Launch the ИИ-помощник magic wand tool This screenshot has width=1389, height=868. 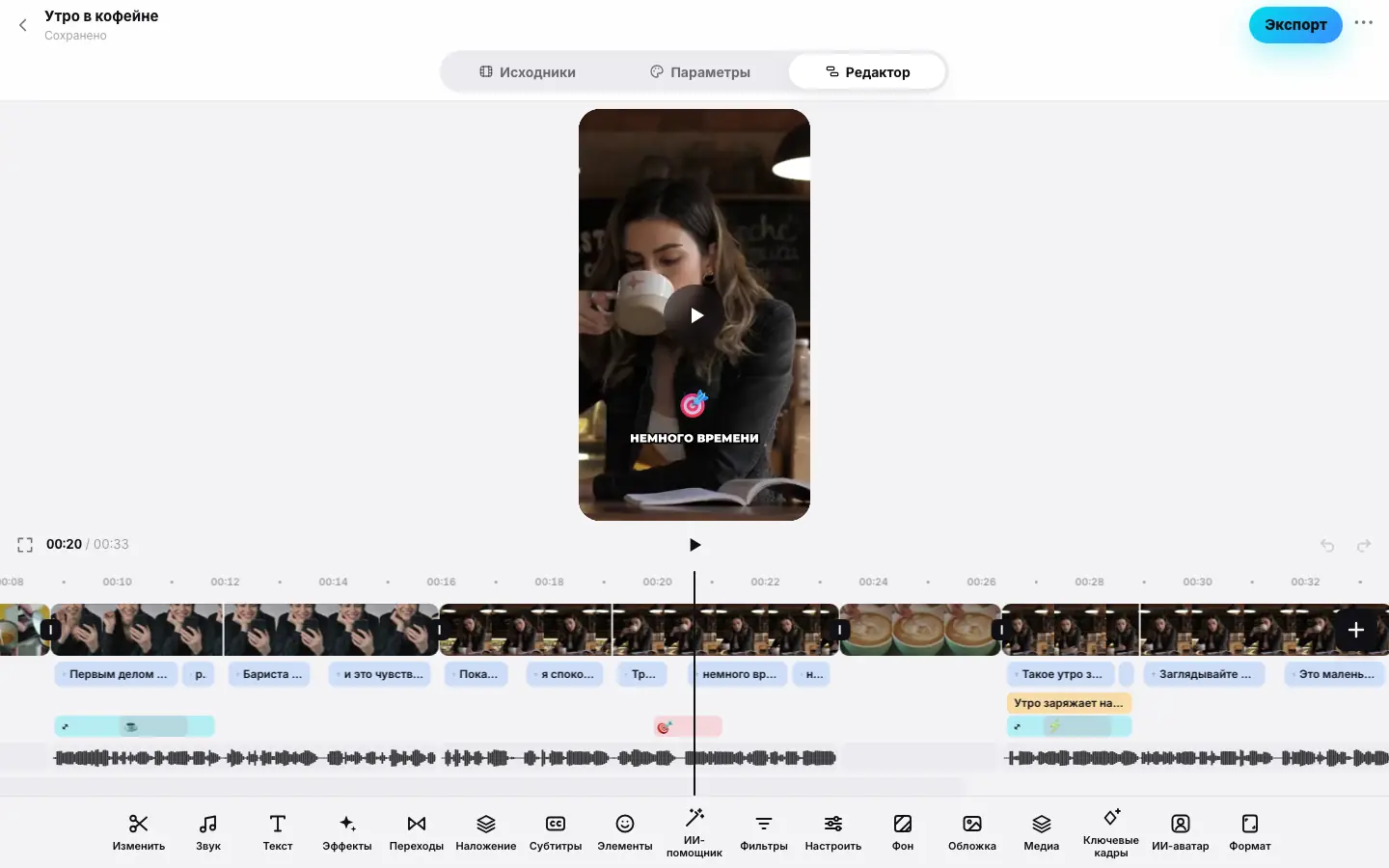(x=694, y=833)
